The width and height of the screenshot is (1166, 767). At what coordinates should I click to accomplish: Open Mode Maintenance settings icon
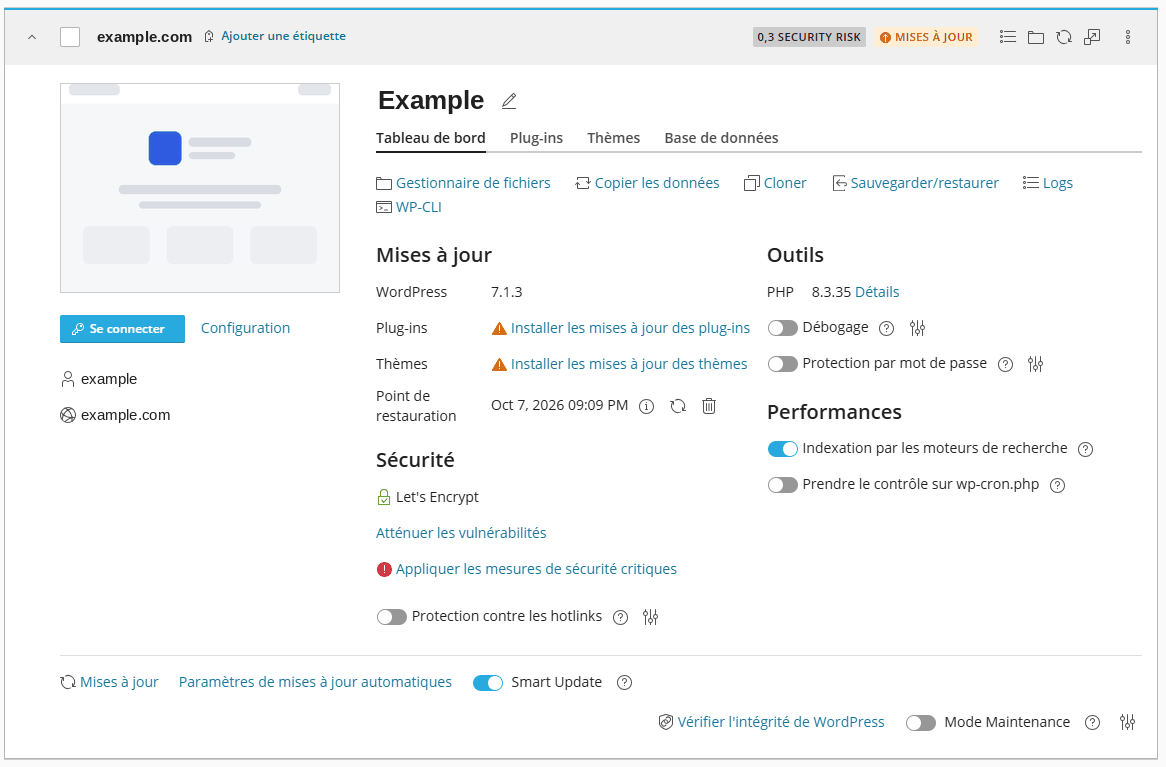pos(1128,722)
